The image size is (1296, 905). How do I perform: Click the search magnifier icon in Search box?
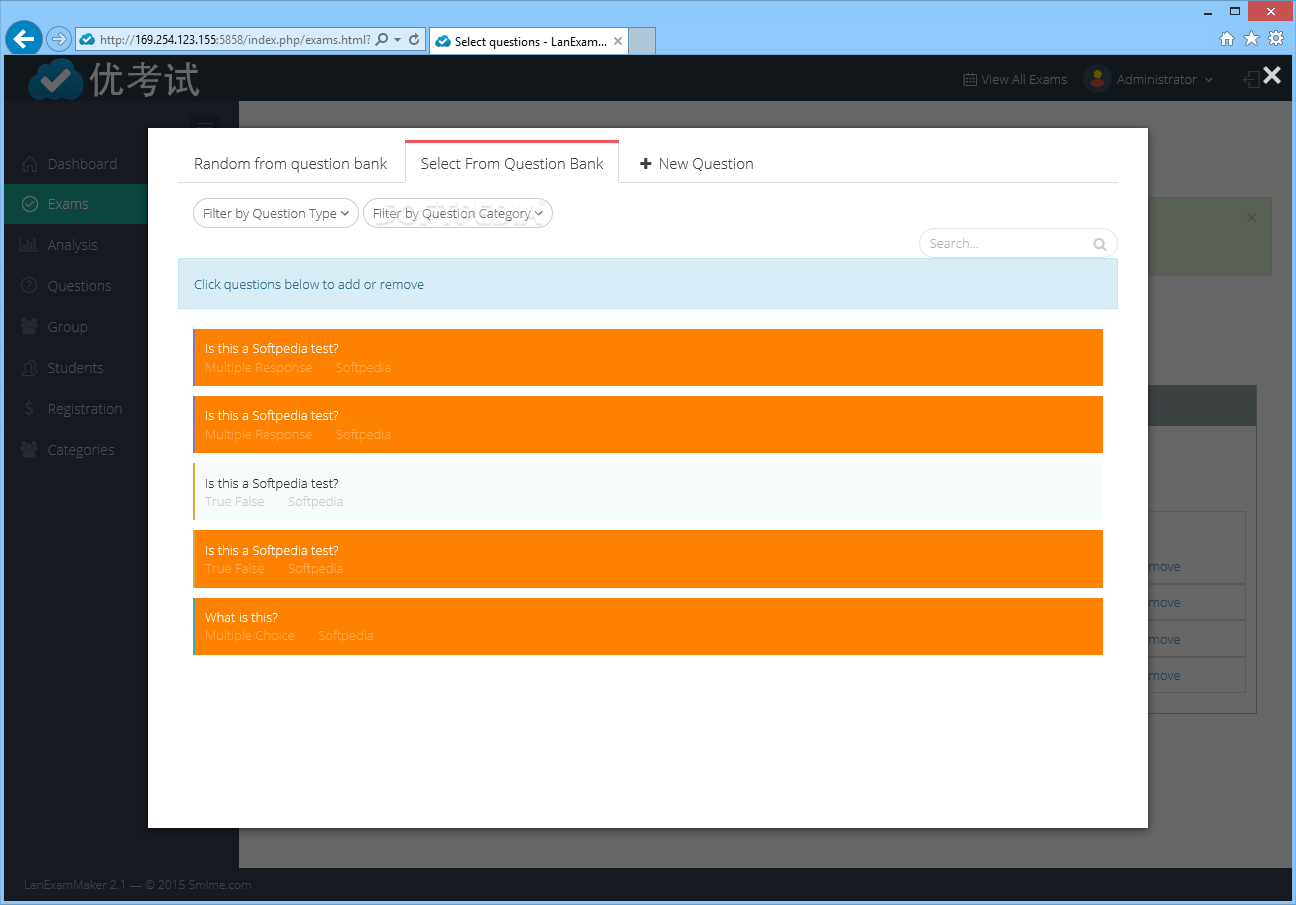point(1100,244)
